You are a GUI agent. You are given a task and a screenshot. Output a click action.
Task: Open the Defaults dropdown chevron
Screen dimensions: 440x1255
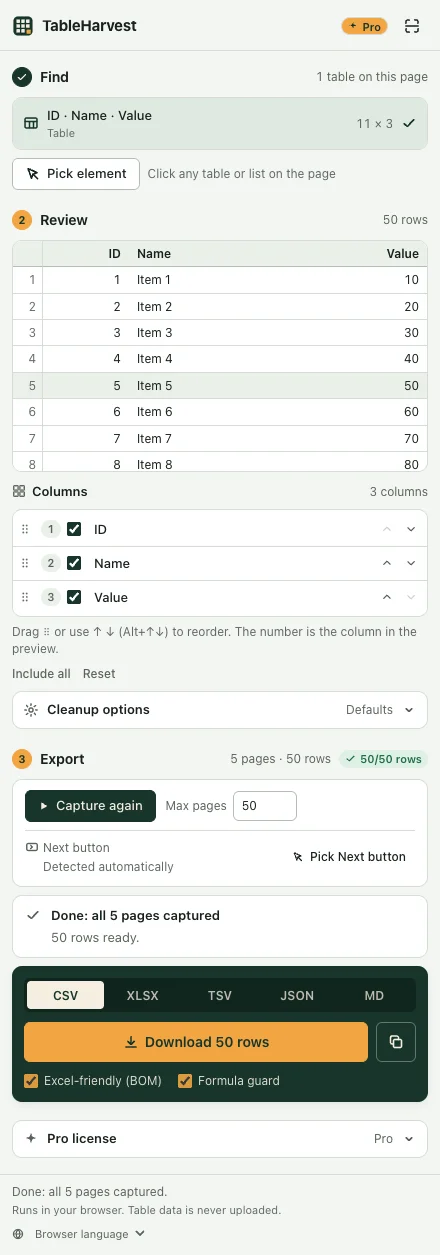409,710
